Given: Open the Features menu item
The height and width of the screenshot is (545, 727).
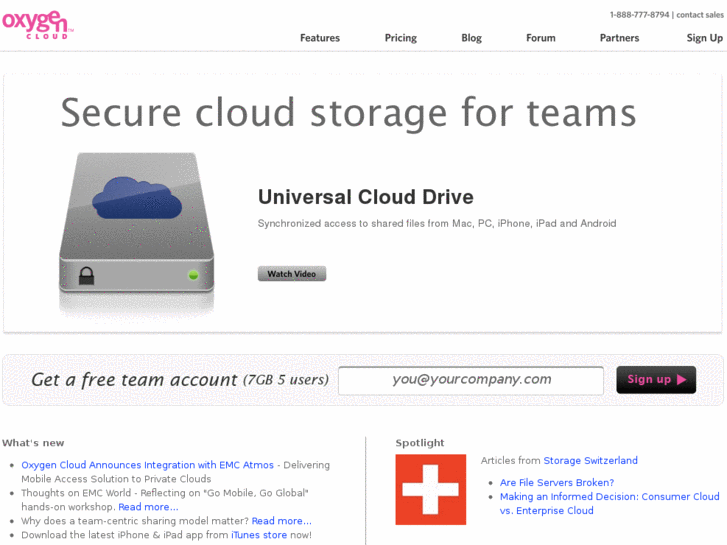Looking at the screenshot, I should (320, 38).
